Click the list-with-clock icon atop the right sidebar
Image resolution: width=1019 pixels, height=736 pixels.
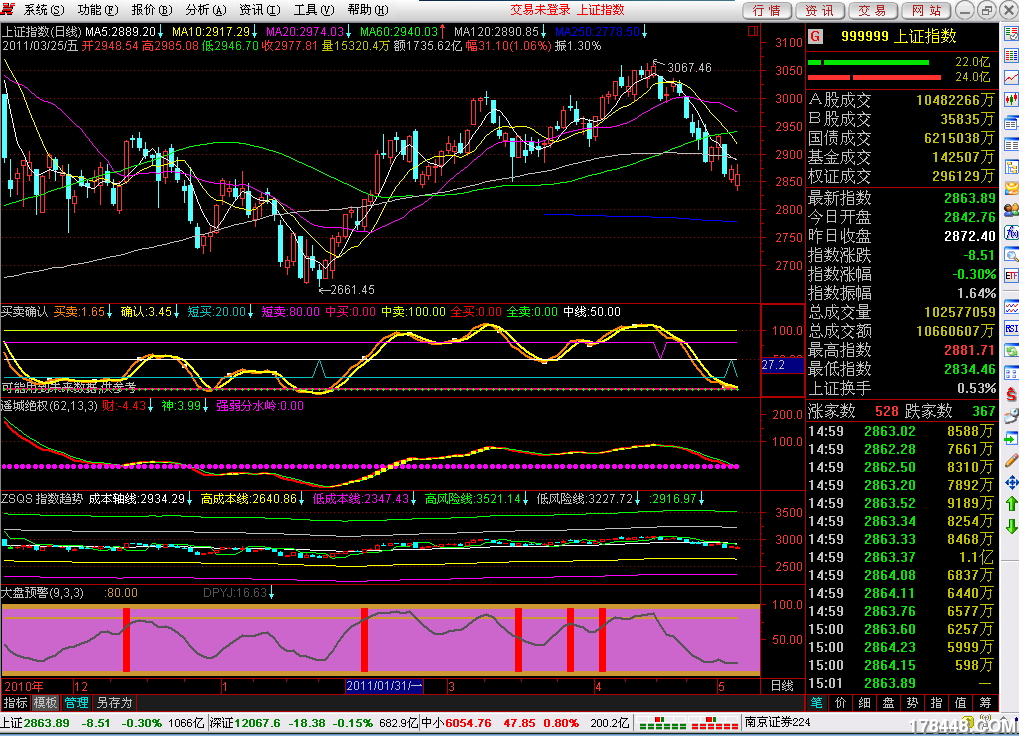point(1011,34)
